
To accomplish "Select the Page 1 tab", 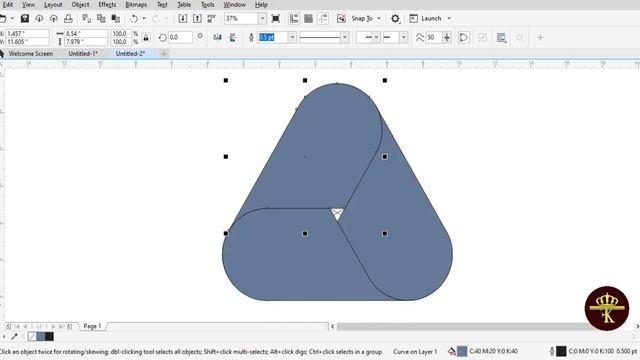I will (x=92, y=326).
